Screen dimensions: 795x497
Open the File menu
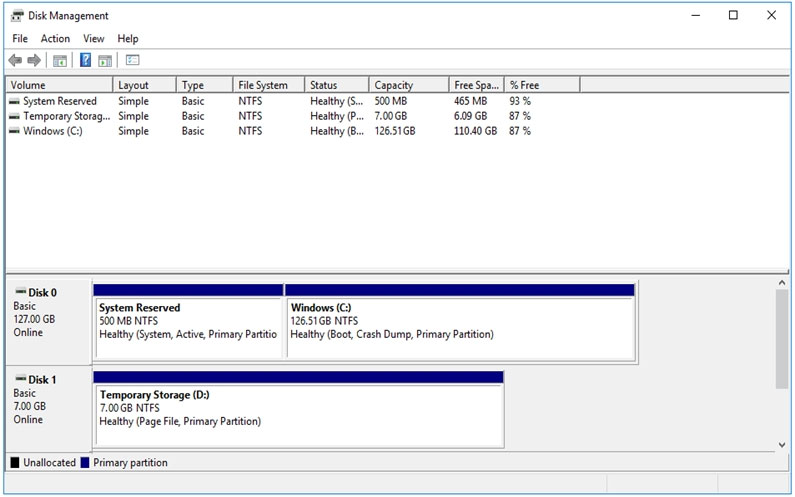point(20,38)
